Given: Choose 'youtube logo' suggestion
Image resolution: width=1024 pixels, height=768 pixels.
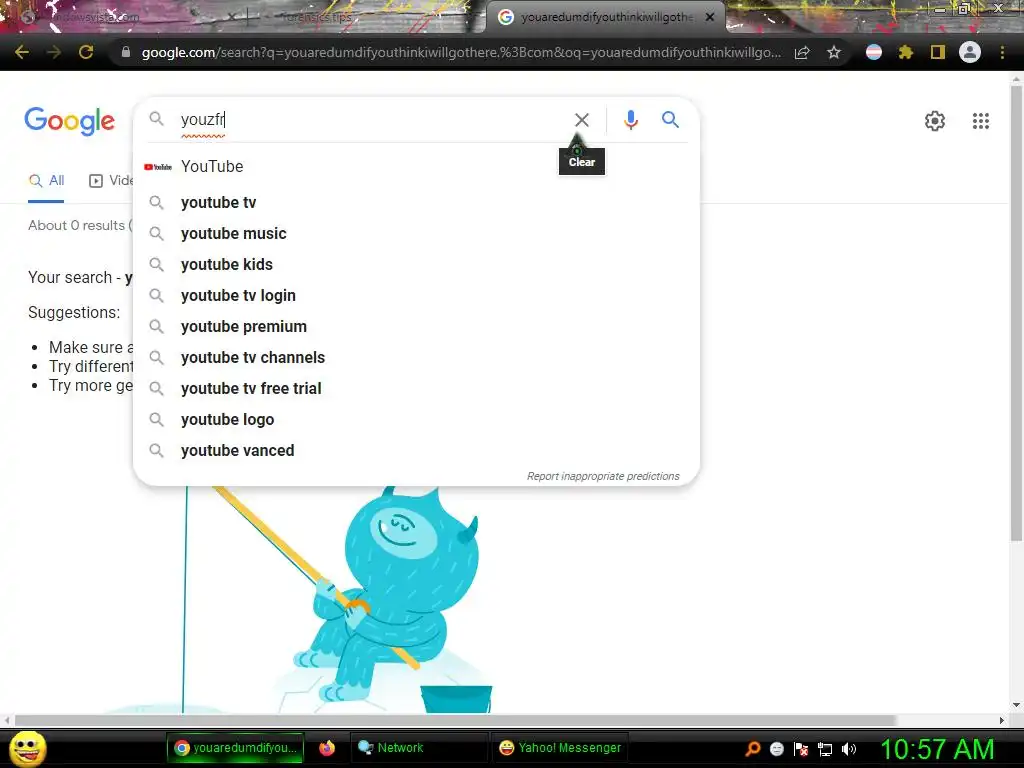Looking at the screenshot, I should (x=416, y=420).
